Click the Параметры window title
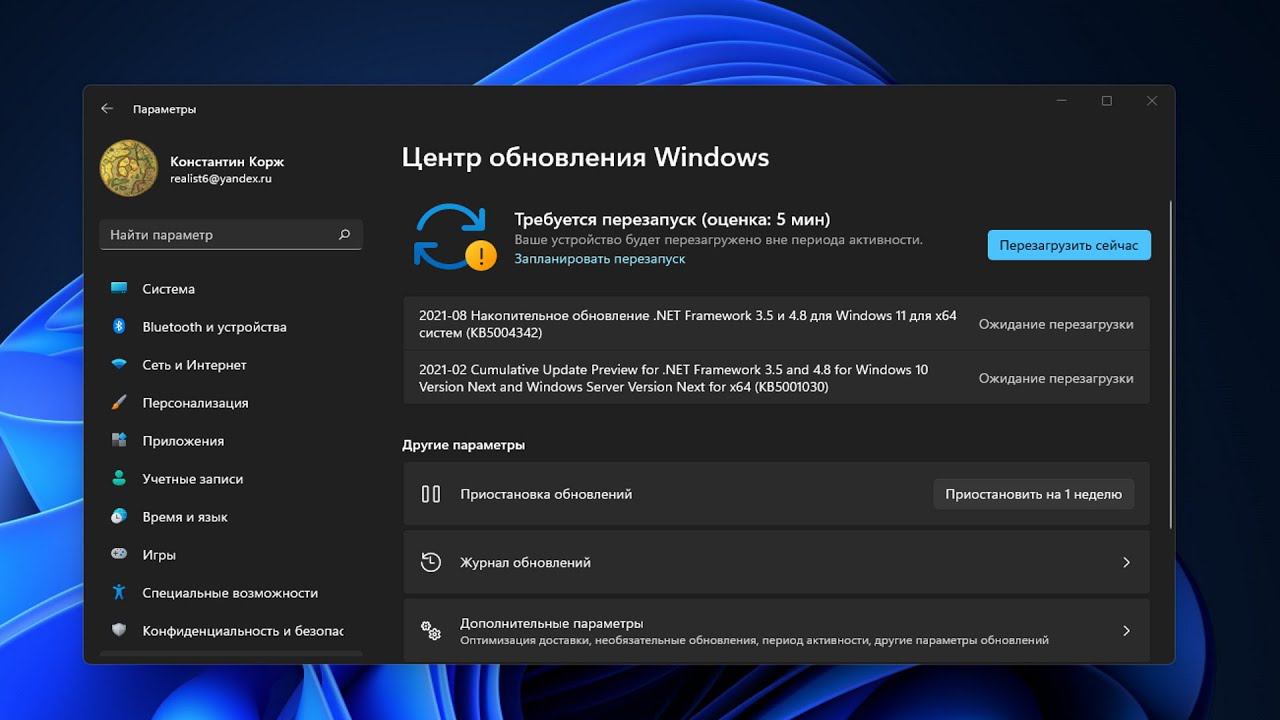 tap(164, 109)
